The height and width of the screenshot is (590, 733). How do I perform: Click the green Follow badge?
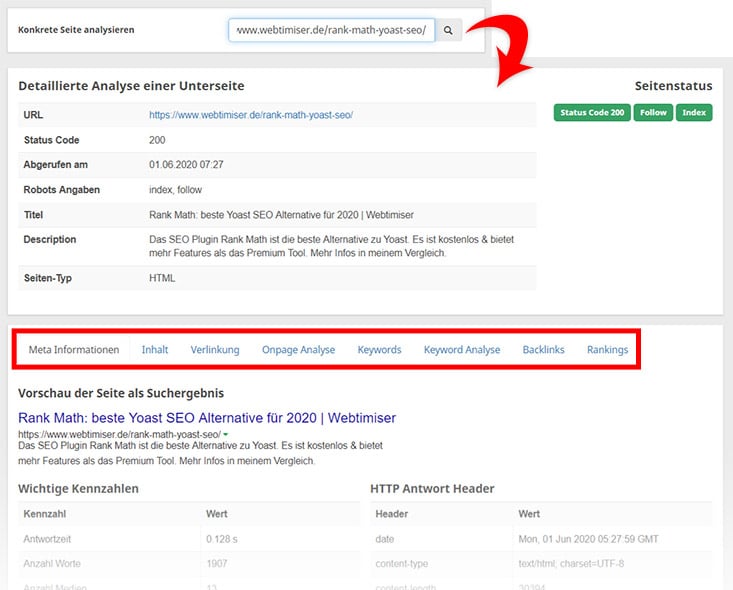coord(653,113)
